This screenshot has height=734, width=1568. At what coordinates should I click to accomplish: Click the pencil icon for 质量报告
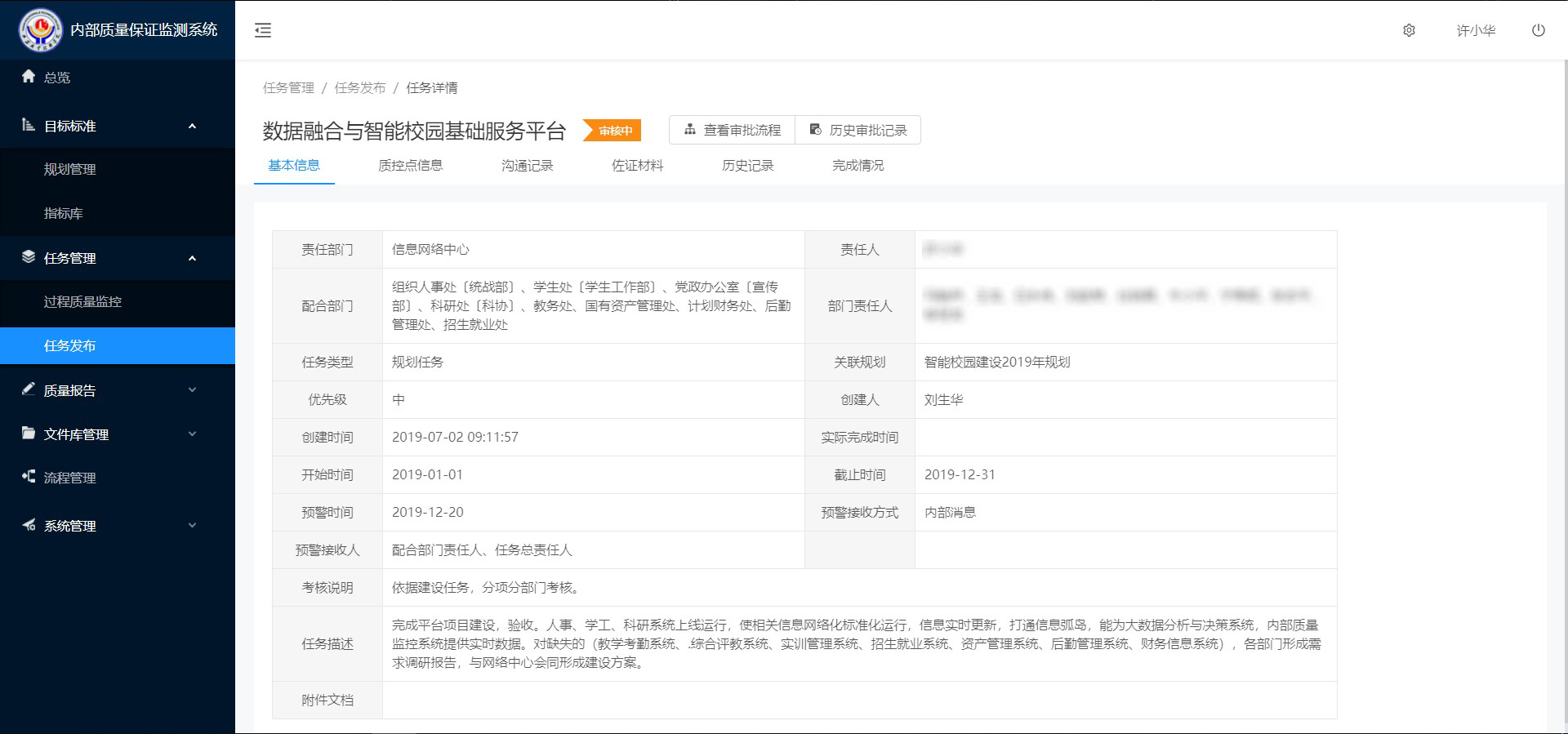[x=29, y=389]
